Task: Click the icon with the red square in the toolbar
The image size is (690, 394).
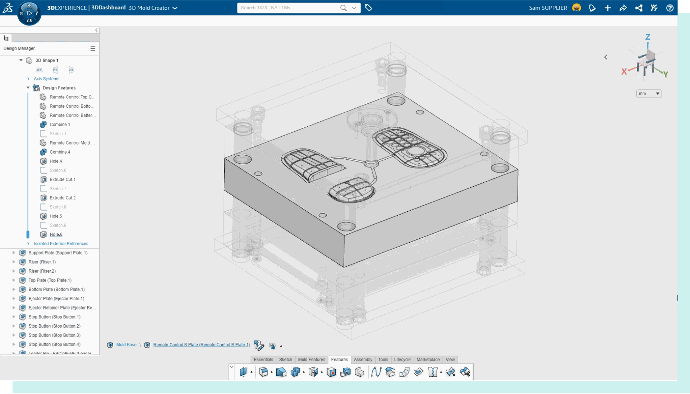Action: (x=331, y=372)
